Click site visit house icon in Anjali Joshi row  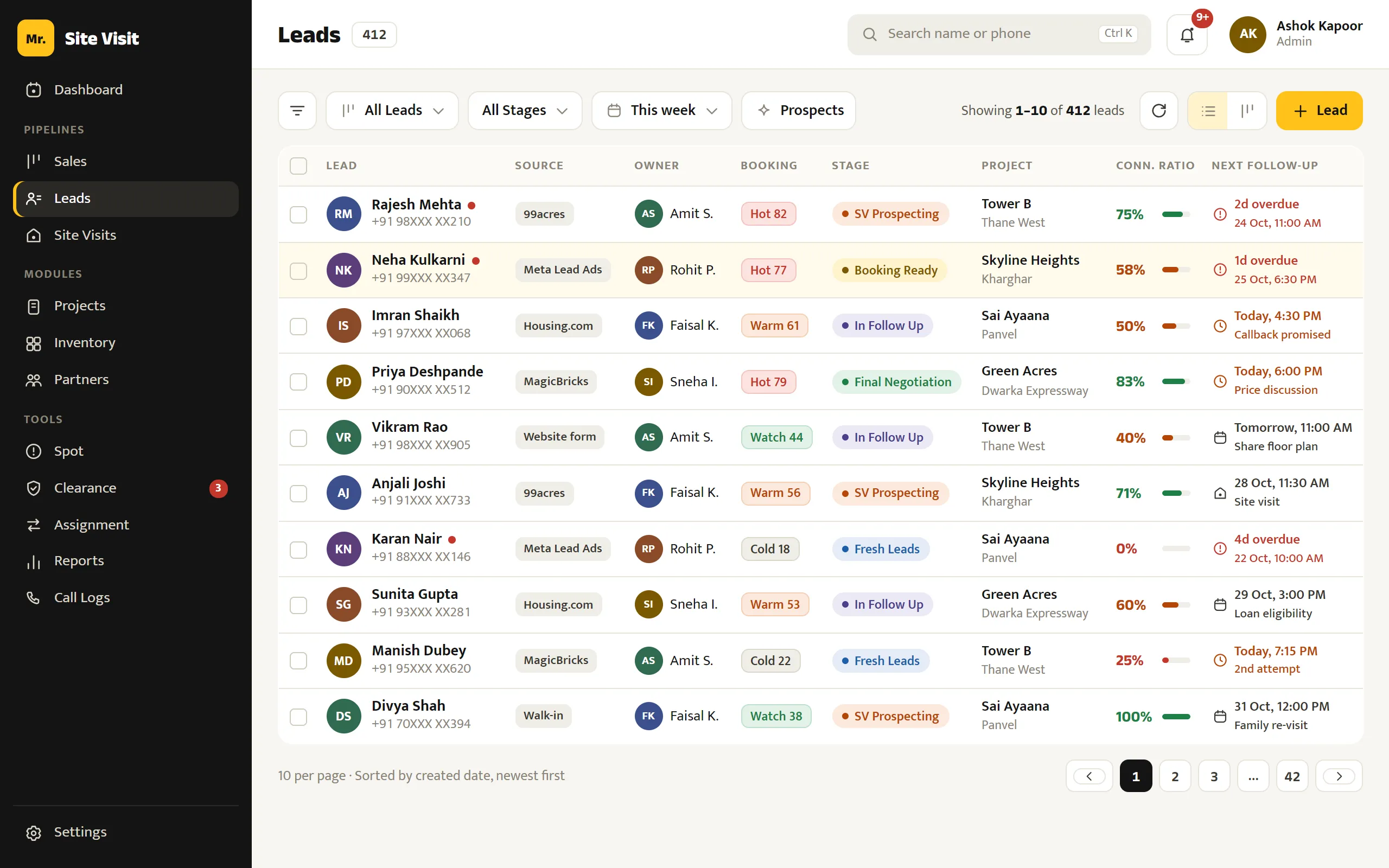(x=1220, y=493)
